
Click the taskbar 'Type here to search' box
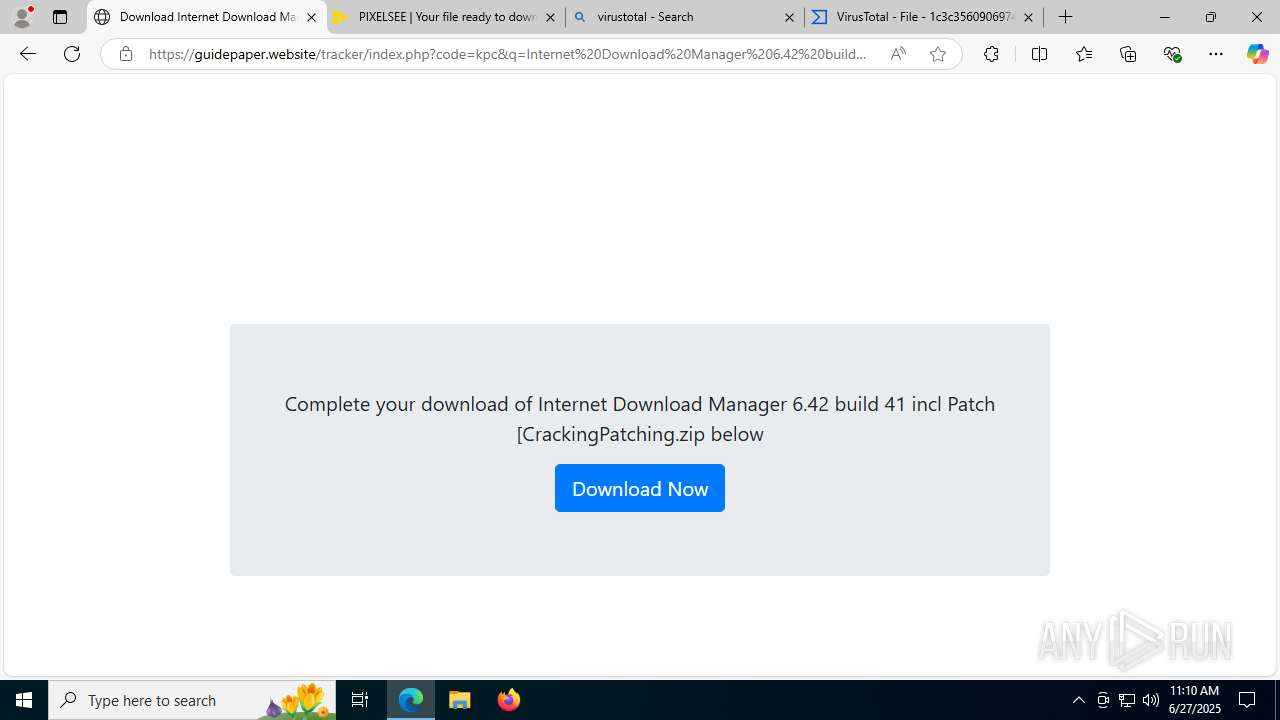coord(192,700)
